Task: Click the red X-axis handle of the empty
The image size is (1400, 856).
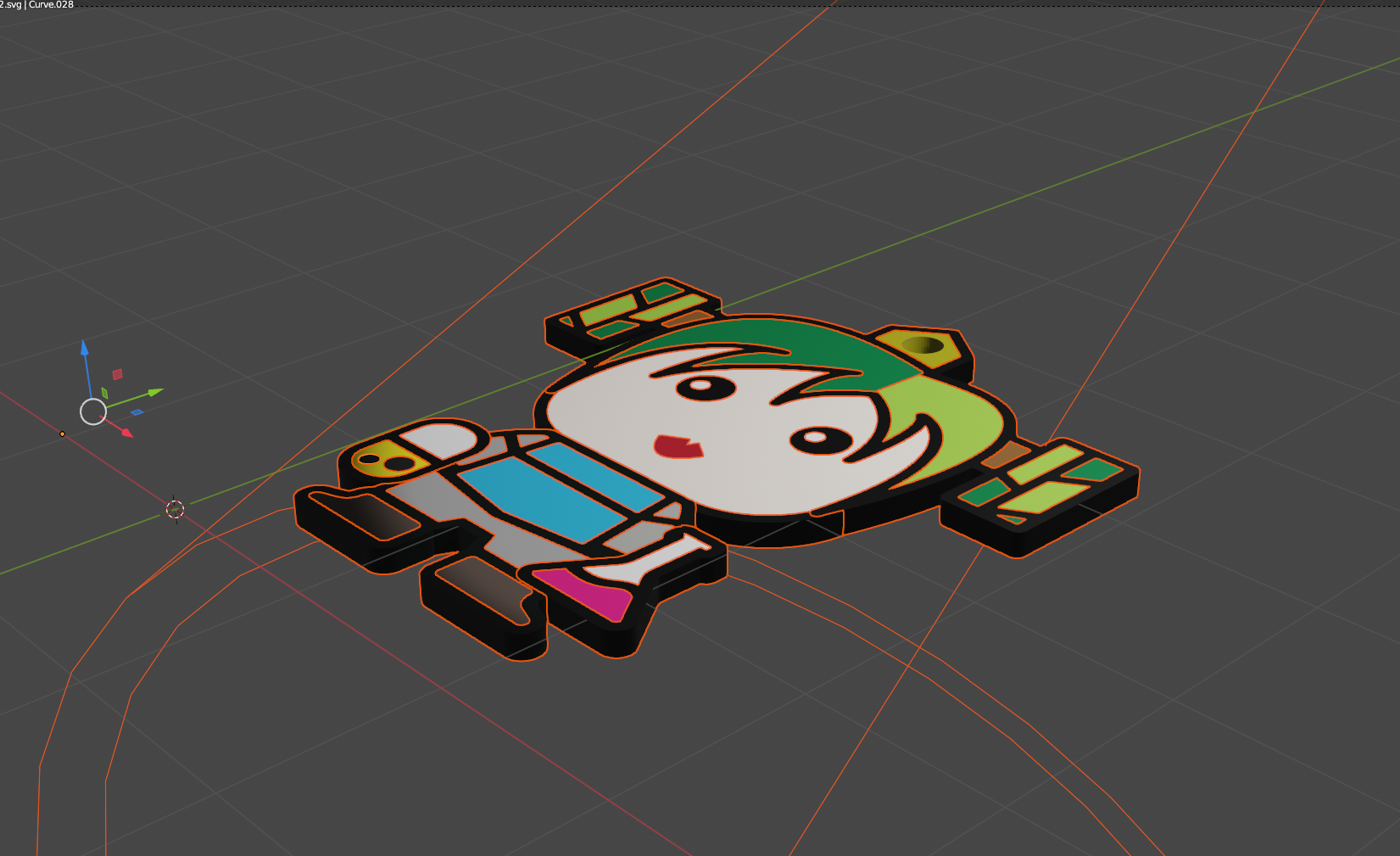Action: (125, 433)
